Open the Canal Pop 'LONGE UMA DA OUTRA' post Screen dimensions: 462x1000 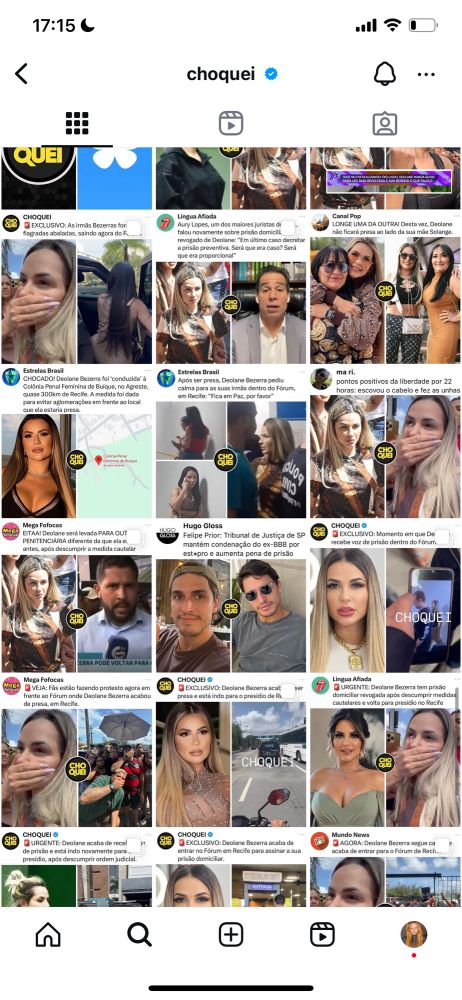click(385, 288)
